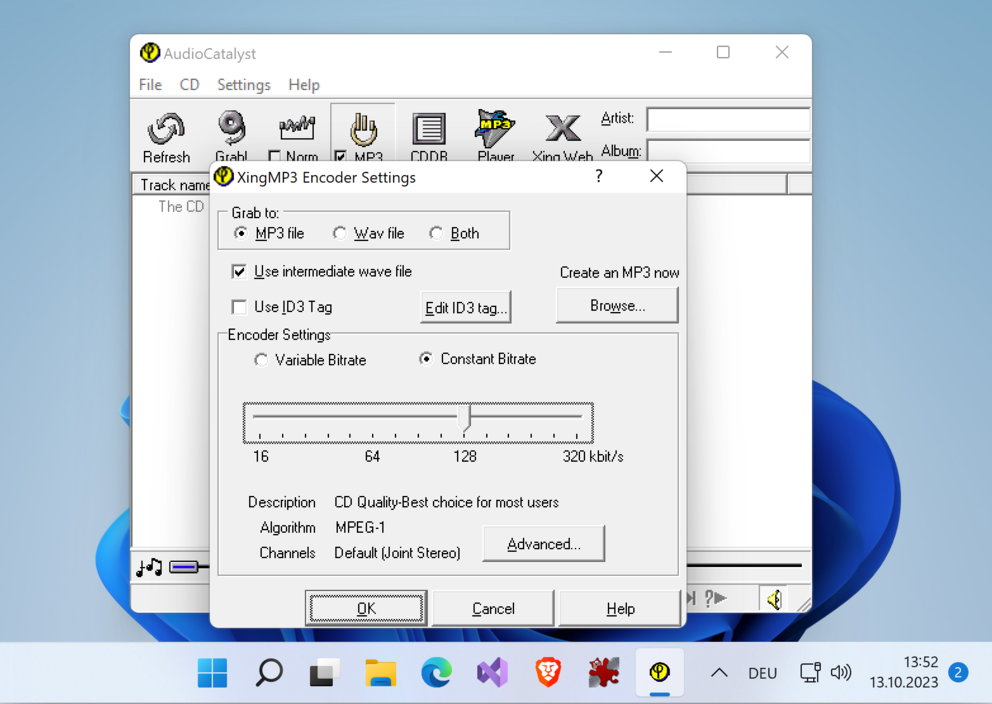The width and height of the screenshot is (992, 704).
Task: Open the notification badge
Action: point(958,672)
